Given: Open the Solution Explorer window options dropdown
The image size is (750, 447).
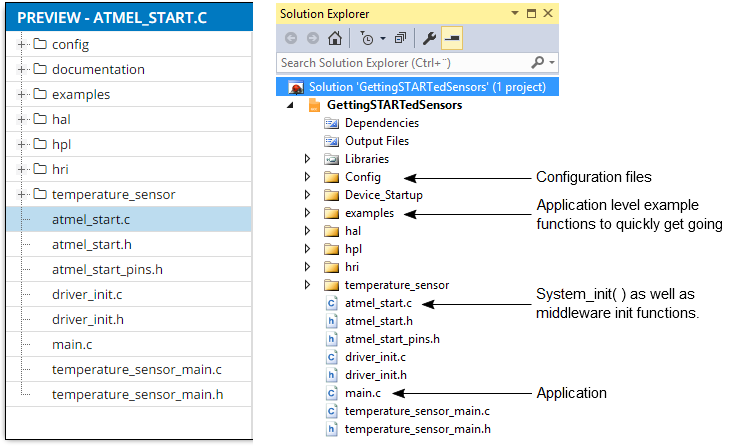Looking at the screenshot, I should [x=515, y=13].
